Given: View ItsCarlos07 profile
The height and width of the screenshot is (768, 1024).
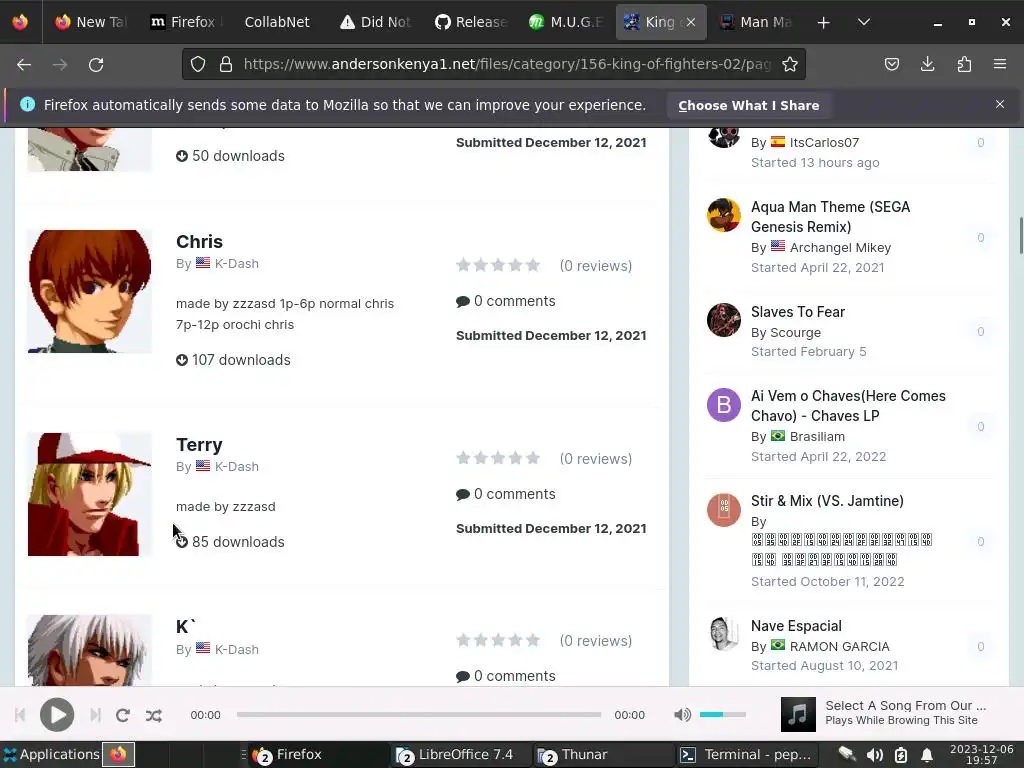Looking at the screenshot, I should pos(824,142).
